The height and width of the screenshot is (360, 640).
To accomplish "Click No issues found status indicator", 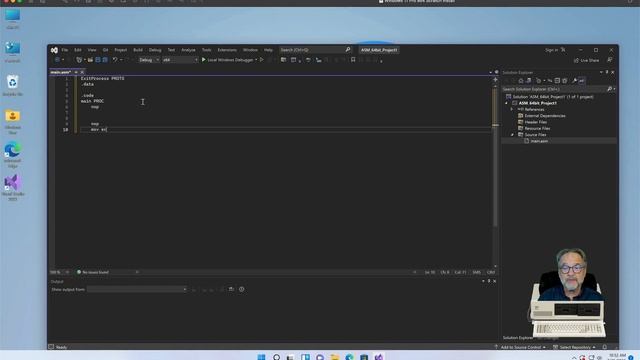I will (x=93, y=272).
